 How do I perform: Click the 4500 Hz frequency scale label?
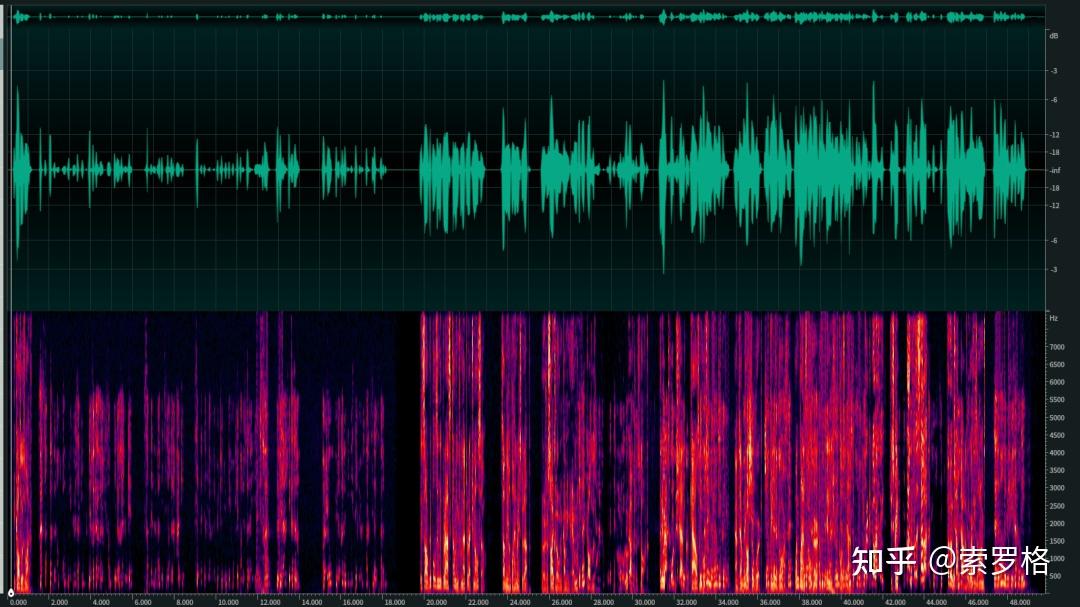point(1057,435)
